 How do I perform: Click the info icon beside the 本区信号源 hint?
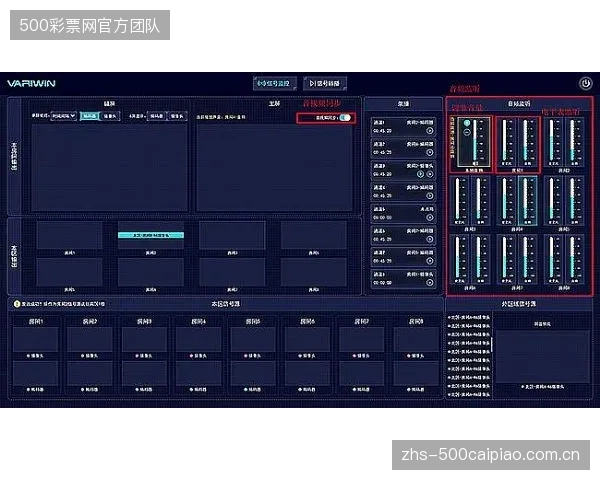(16, 304)
